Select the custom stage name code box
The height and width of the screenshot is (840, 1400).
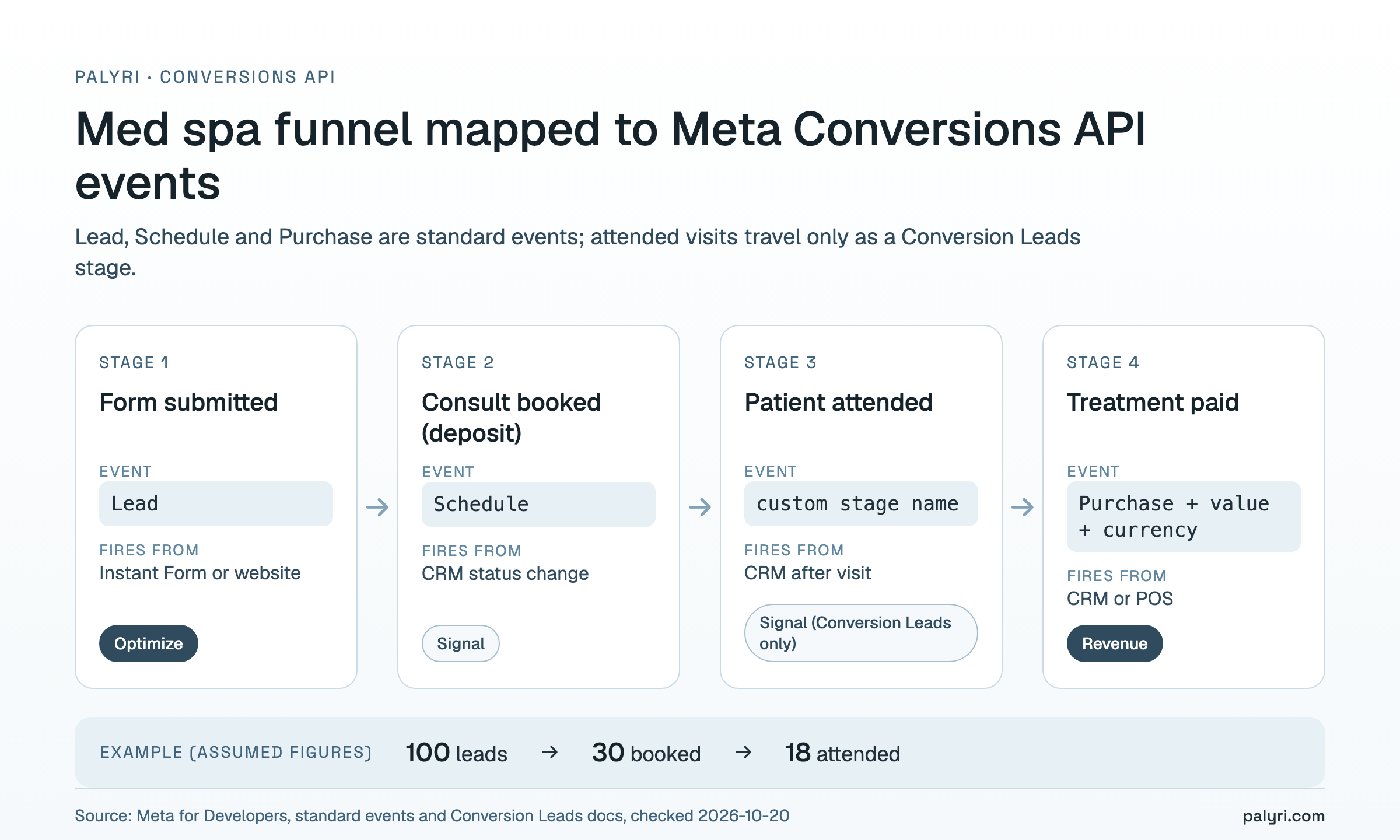point(861,503)
